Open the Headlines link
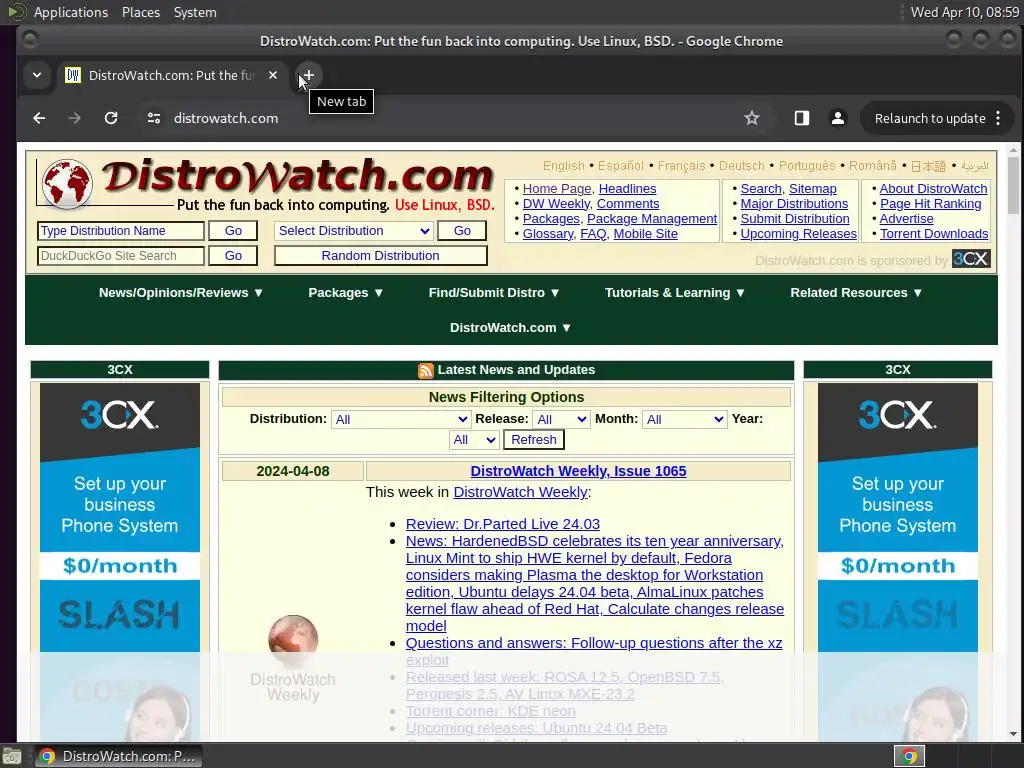1024x768 pixels. click(x=628, y=189)
